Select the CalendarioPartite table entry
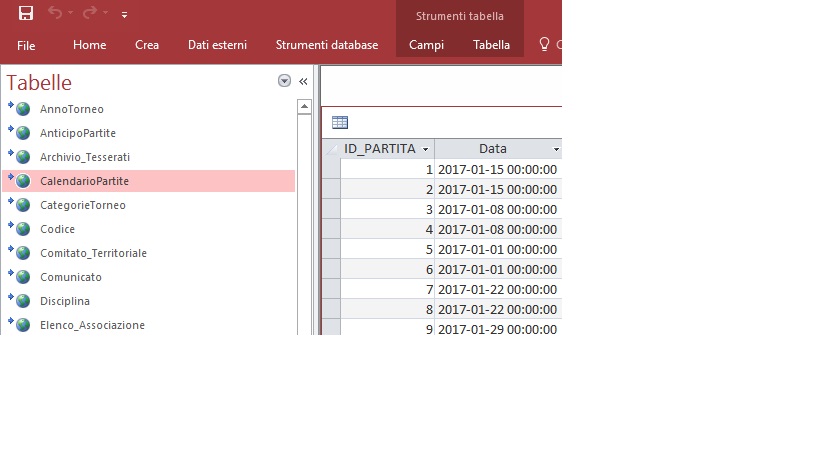The image size is (819, 460). (149, 181)
